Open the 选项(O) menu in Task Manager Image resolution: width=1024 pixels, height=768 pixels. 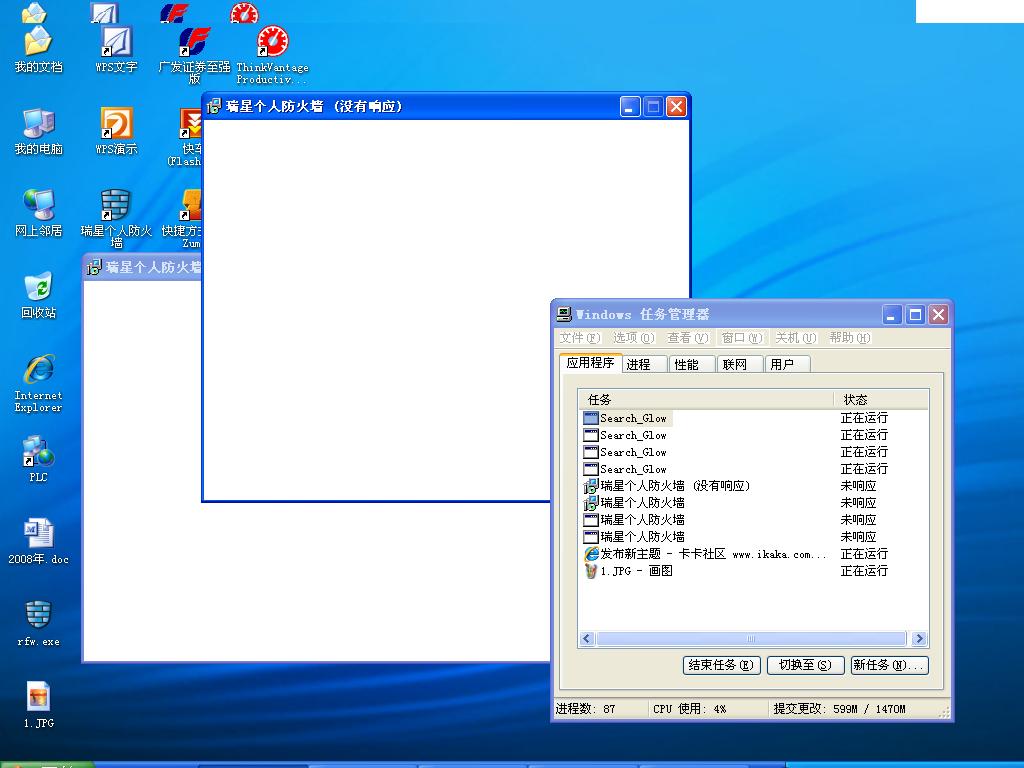coord(633,338)
